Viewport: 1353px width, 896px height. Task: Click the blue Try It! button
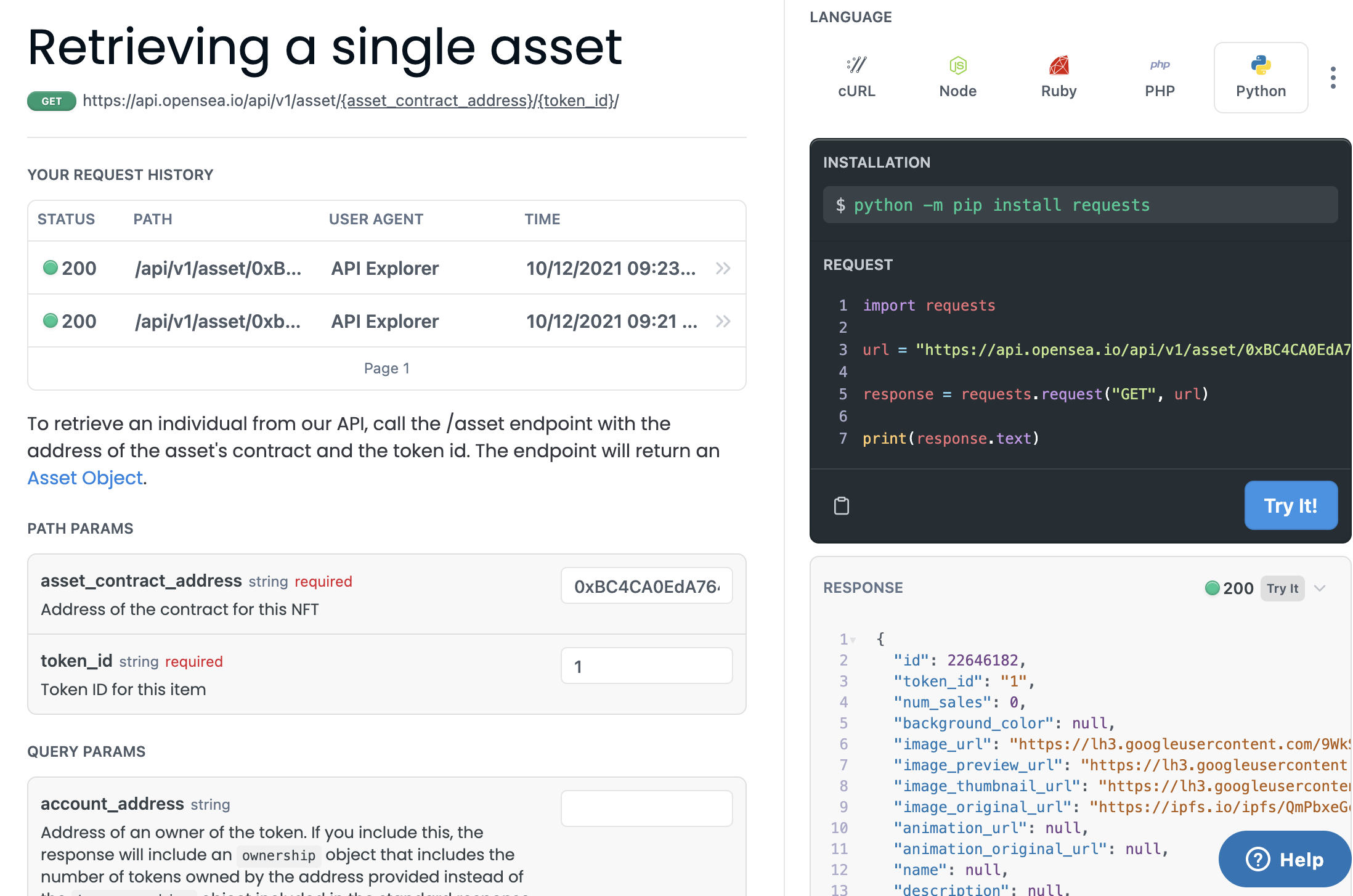tap(1290, 505)
